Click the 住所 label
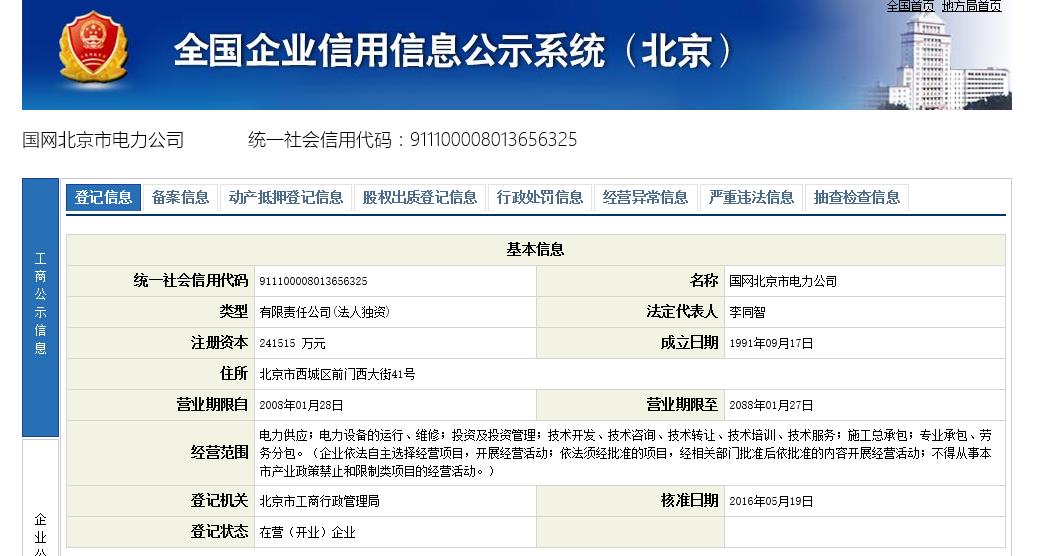The height and width of the screenshot is (556, 1039). (234, 374)
